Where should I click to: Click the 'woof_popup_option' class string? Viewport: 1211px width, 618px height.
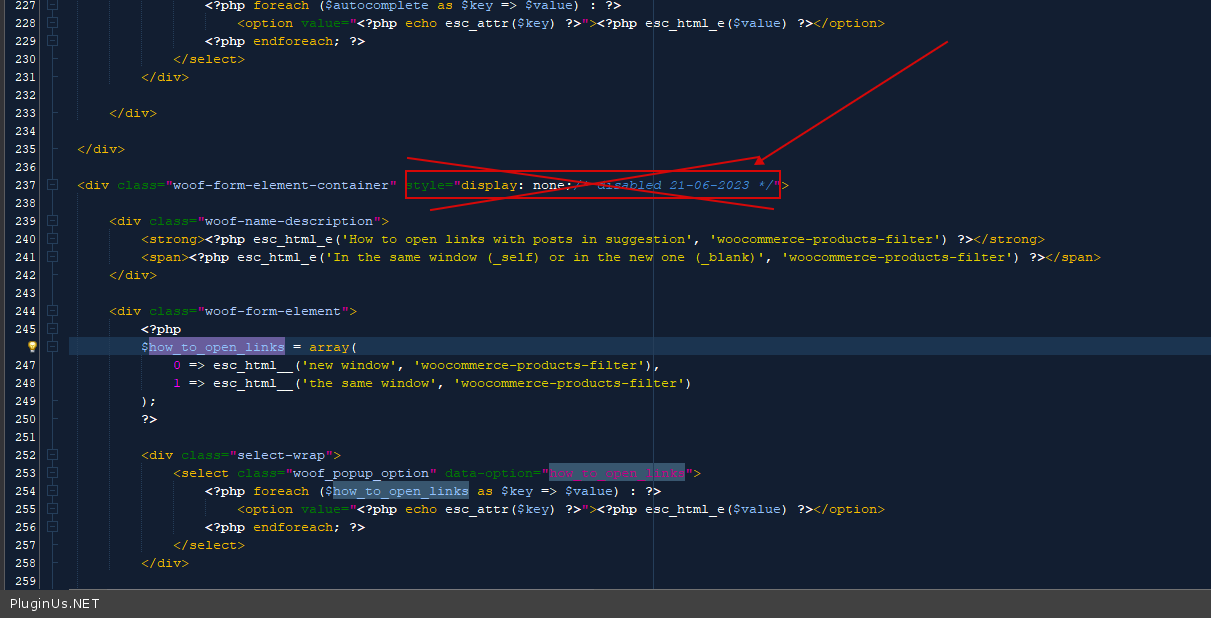tap(364, 473)
